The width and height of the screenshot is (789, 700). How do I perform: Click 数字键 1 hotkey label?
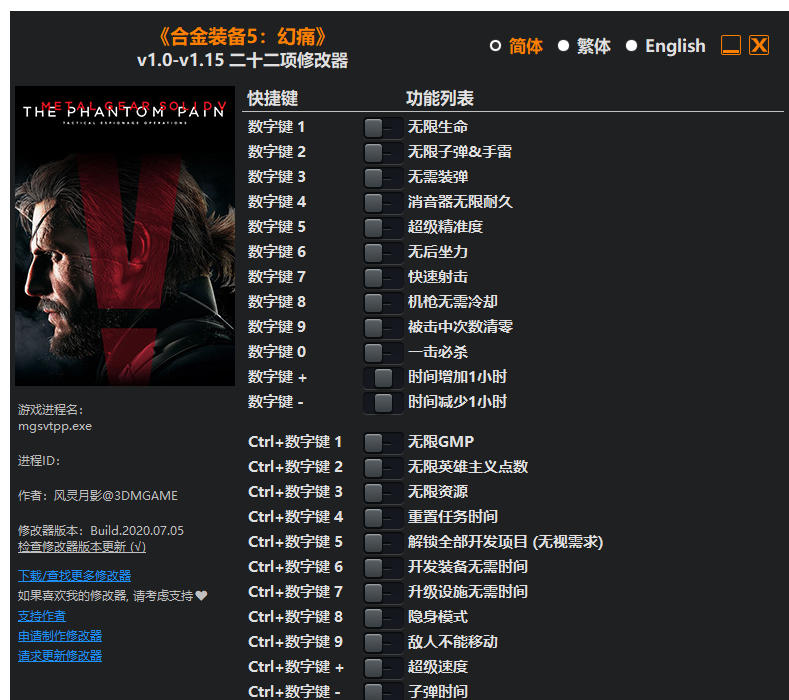click(x=276, y=127)
